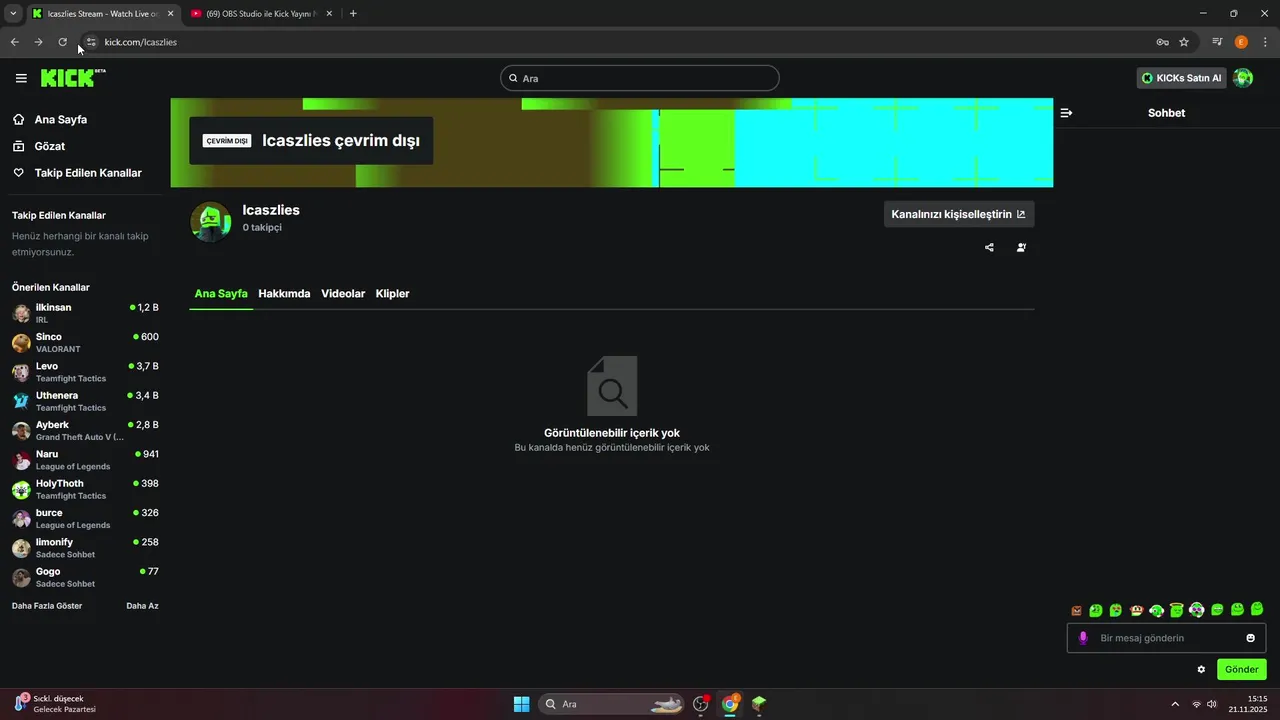This screenshot has height=720, width=1280.
Task: Show hidden system tray icons
Action: [1175, 704]
